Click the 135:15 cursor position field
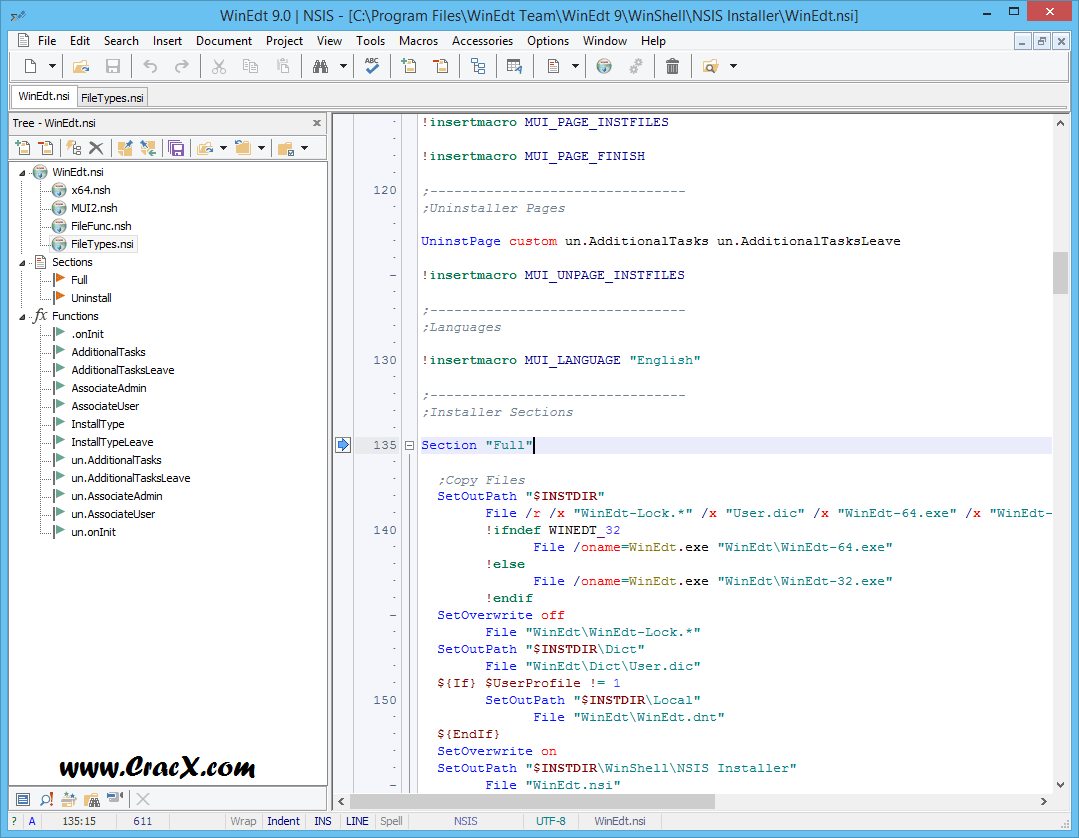 [x=79, y=821]
